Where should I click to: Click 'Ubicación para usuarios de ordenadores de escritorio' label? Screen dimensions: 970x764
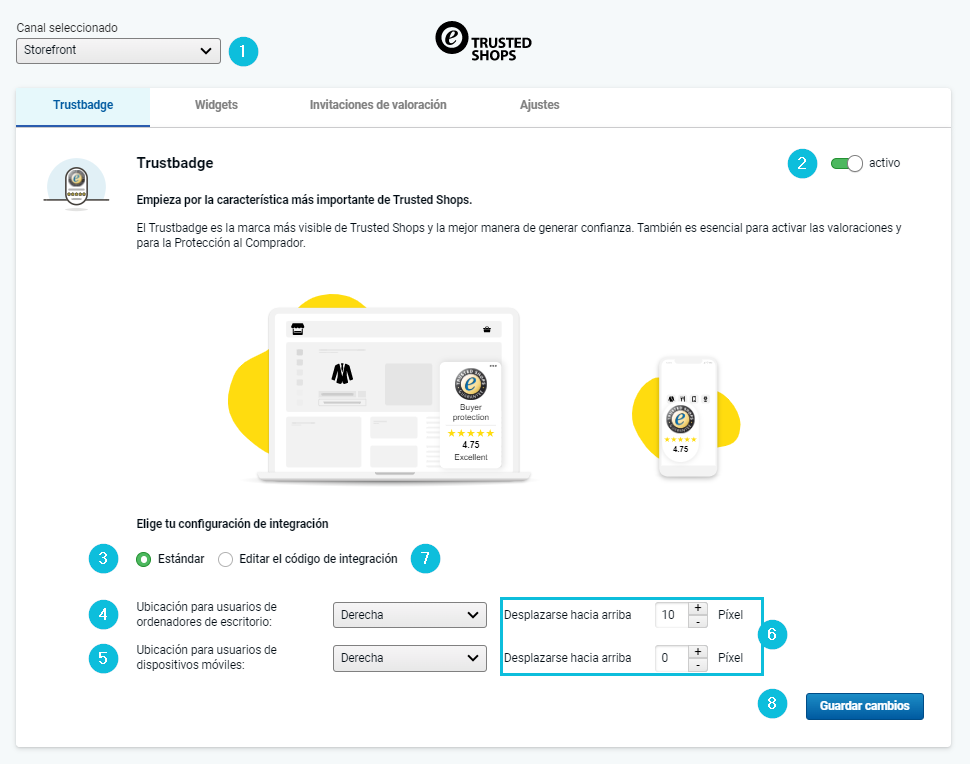[x=207, y=614]
